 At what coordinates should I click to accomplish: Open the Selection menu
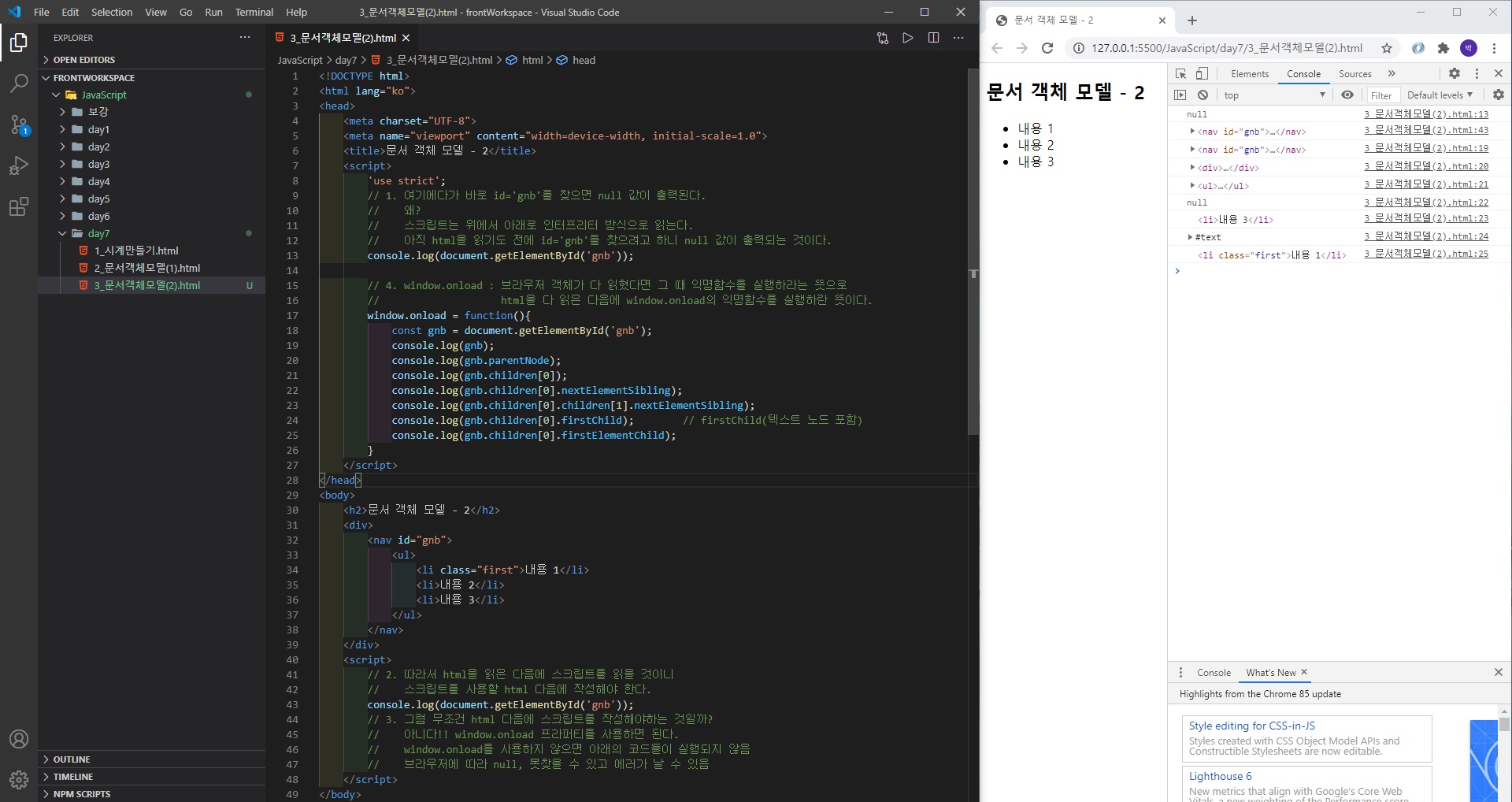click(x=112, y=12)
